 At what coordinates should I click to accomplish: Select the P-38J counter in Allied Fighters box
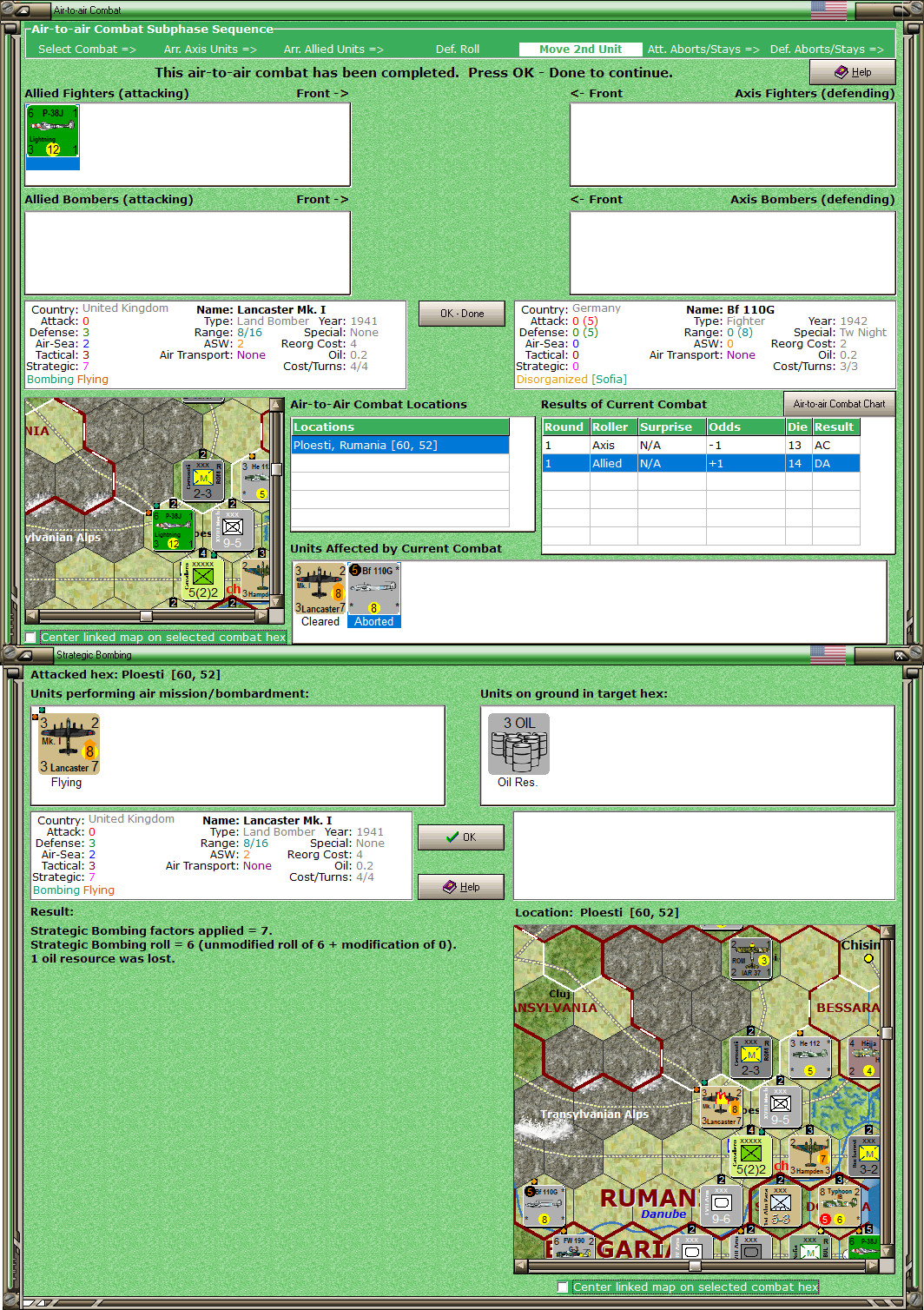tap(53, 131)
